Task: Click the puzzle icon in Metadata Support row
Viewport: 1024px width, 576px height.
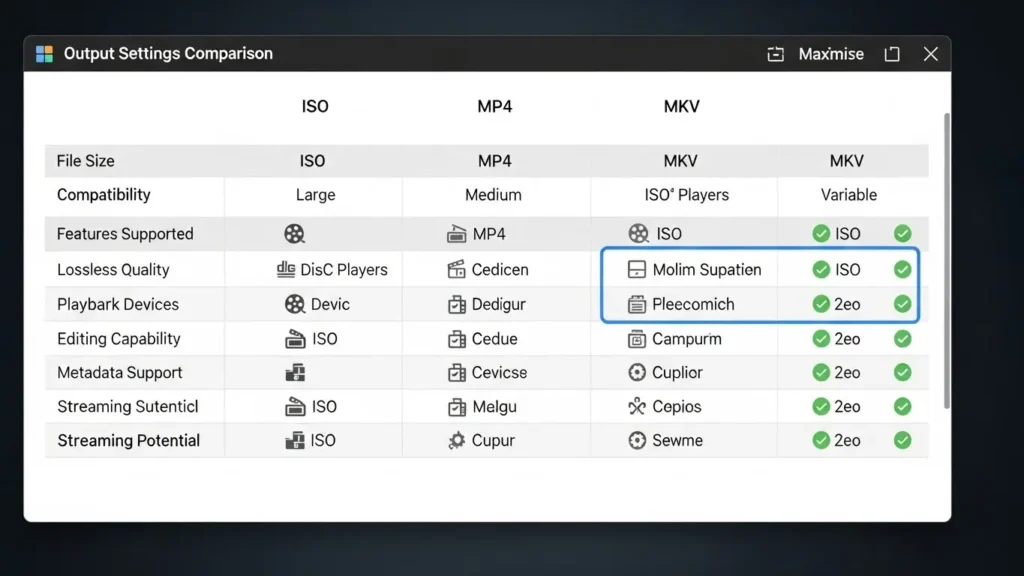Action: [297, 372]
